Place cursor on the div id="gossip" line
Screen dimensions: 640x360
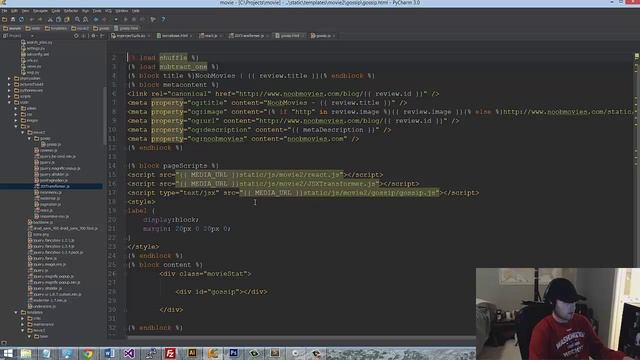221,292
